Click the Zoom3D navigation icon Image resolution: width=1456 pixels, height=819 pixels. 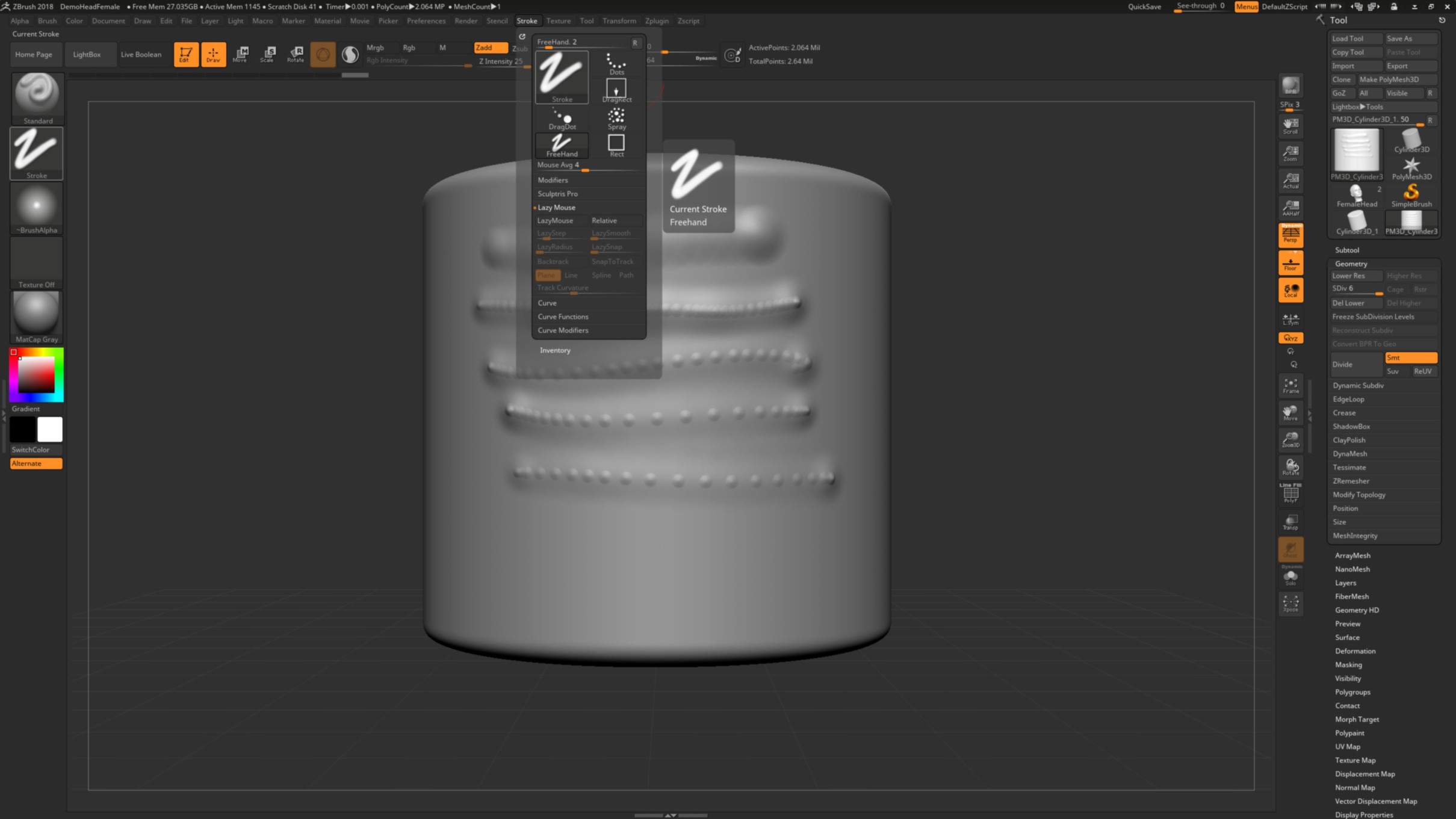click(x=1290, y=440)
